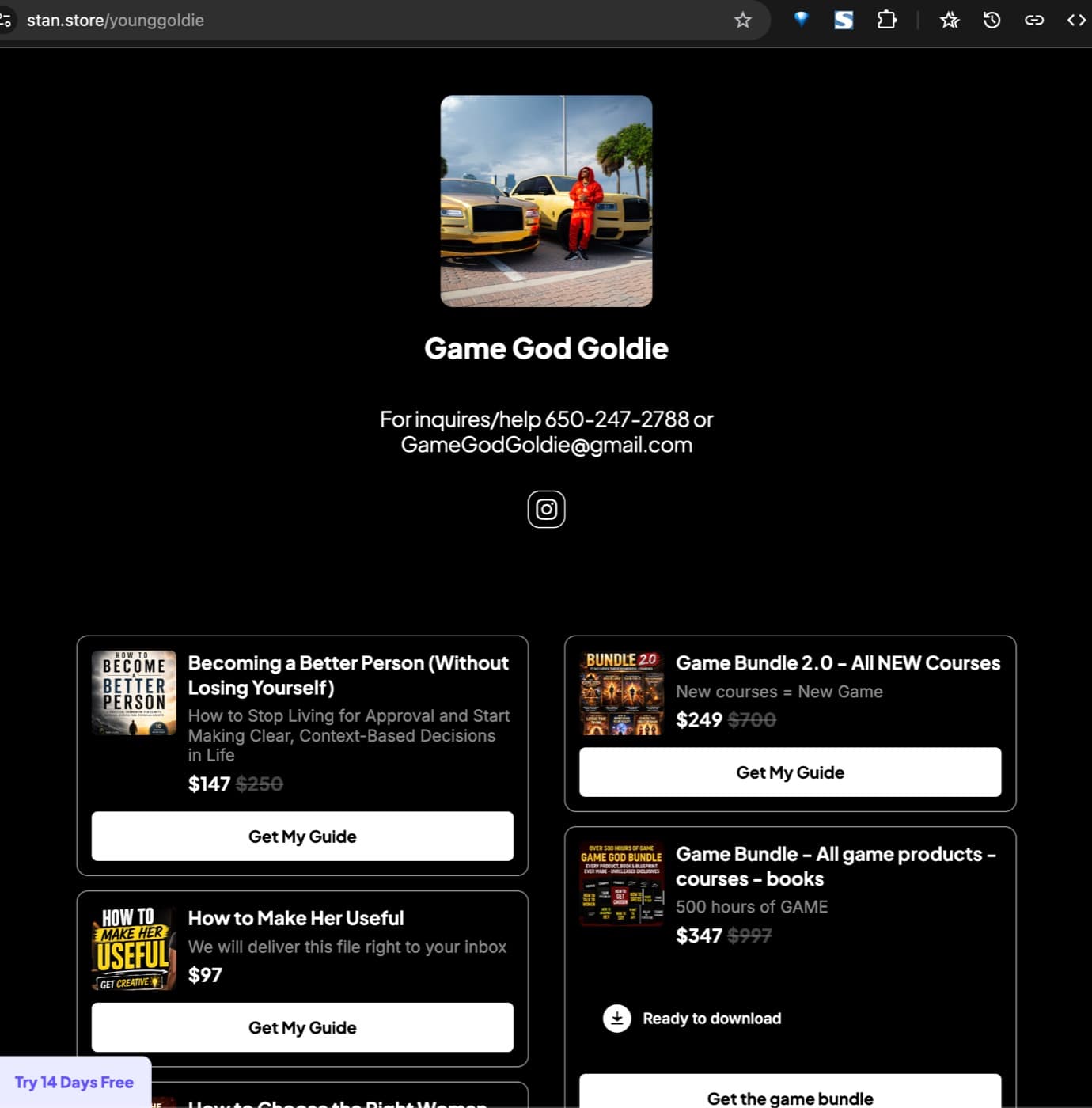Image resolution: width=1092 pixels, height=1108 pixels.
Task: Click the struck-through $997 price
Action: click(749, 935)
